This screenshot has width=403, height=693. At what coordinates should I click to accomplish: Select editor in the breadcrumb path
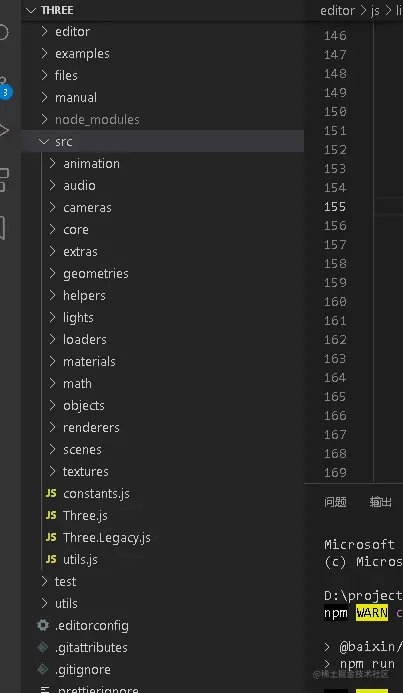pos(338,11)
